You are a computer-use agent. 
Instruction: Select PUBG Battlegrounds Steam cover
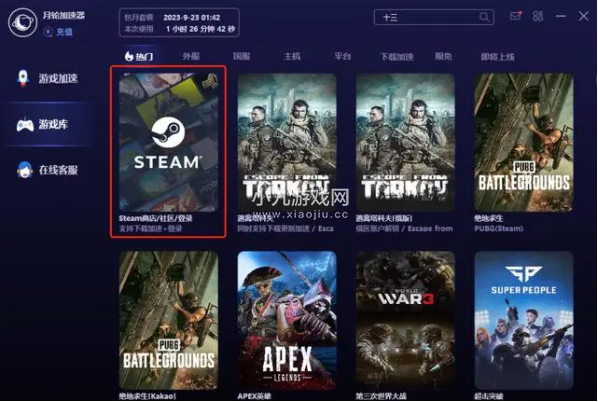(524, 142)
